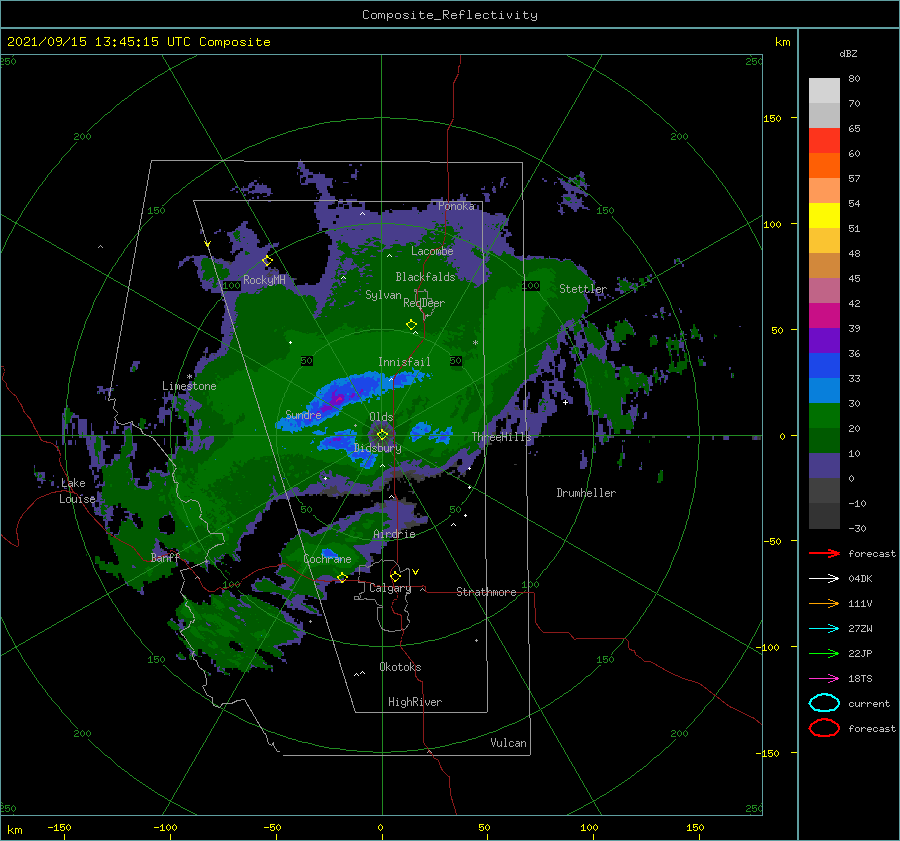Pick the magenta 42-39 dBZ color swatch

[x=824, y=316]
